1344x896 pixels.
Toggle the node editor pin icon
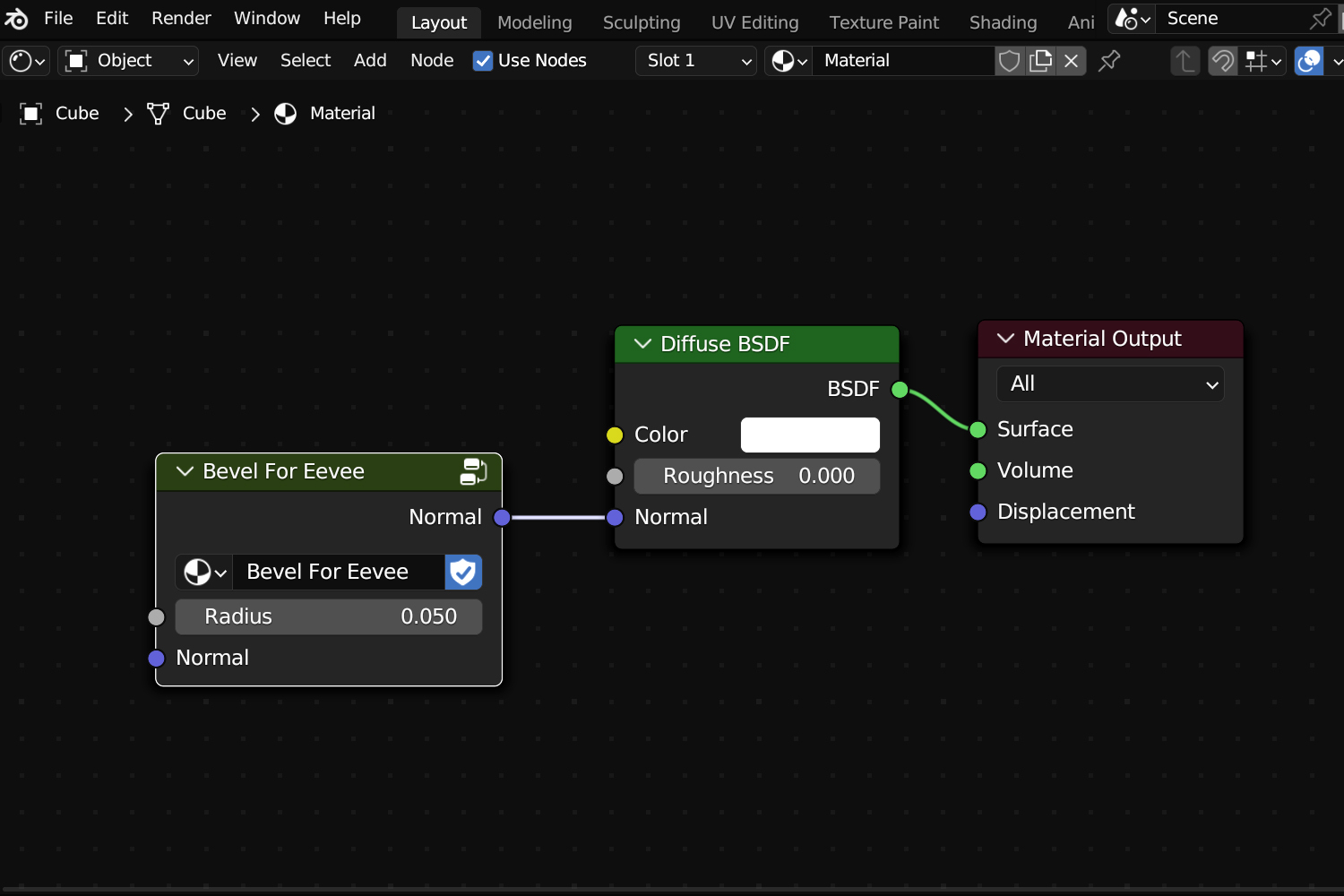click(x=1109, y=61)
